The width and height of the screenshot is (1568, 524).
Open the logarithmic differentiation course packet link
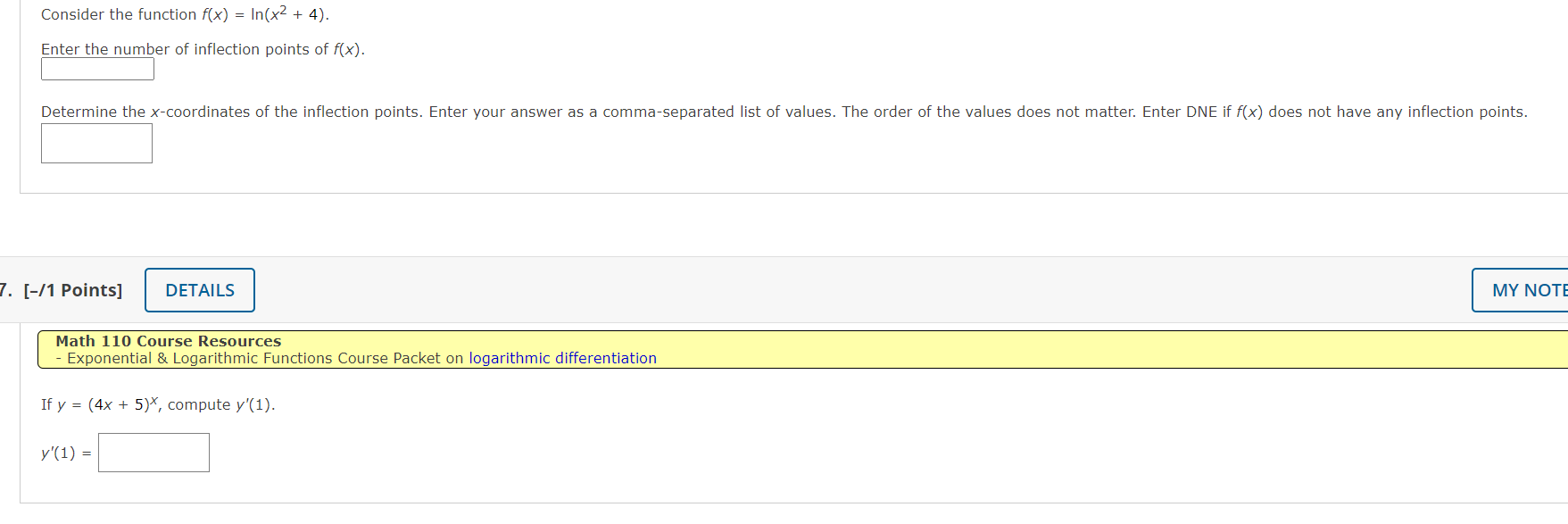561,358
